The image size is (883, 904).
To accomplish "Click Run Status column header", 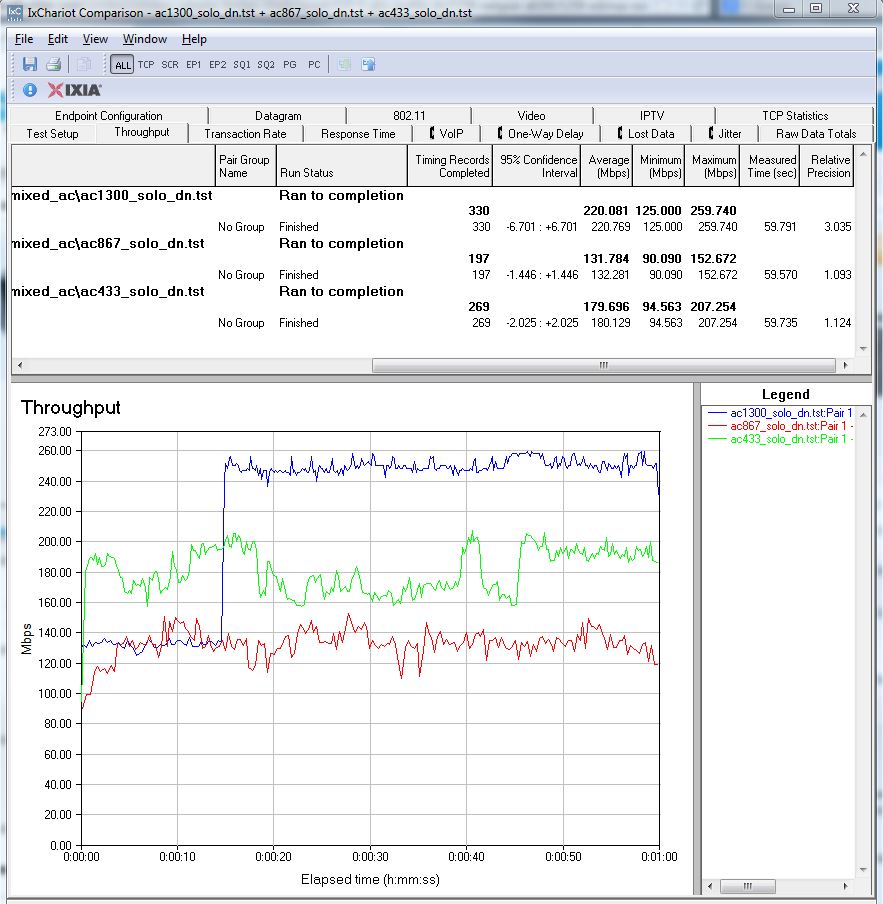I will (342, 166).
